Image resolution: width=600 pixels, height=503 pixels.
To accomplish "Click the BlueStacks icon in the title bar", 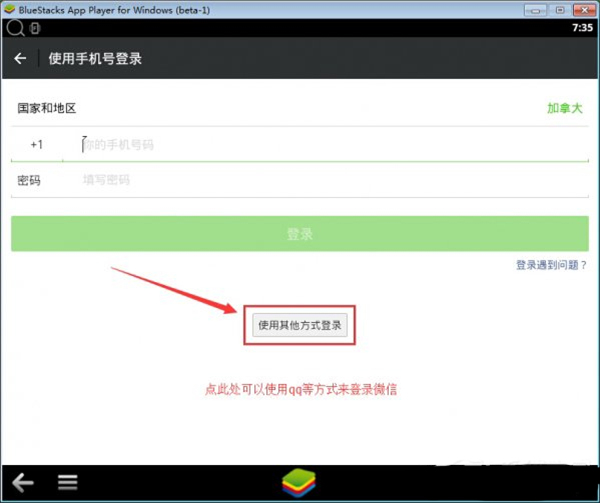I will [9, 8].
